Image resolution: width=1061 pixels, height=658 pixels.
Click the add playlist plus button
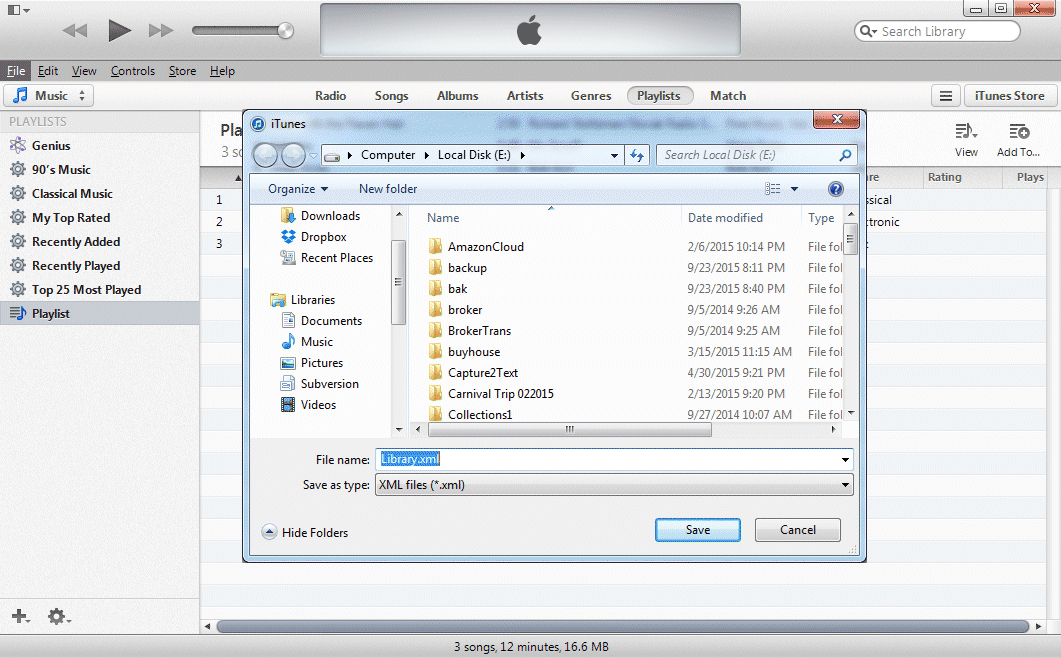click(20, 616)
